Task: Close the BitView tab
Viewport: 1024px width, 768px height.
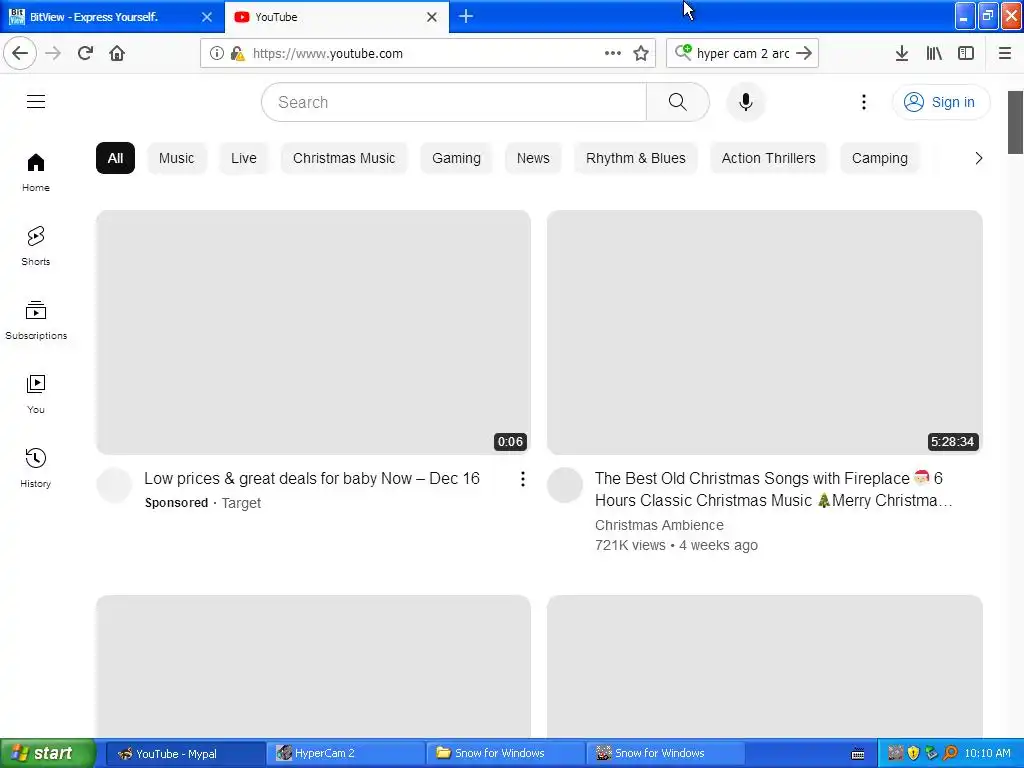Action: [206, 17]
